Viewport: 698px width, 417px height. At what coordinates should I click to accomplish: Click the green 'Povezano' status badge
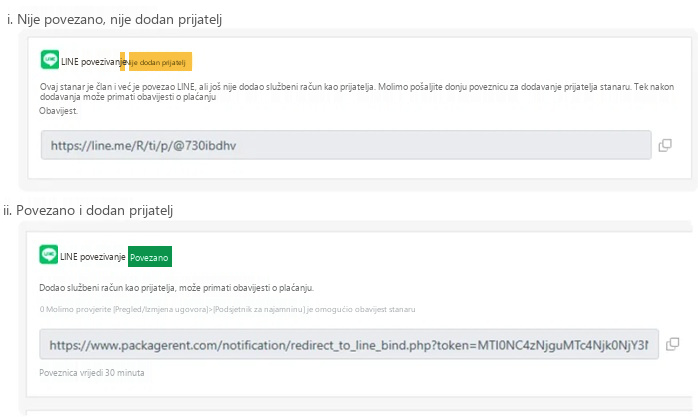[150, 257]
